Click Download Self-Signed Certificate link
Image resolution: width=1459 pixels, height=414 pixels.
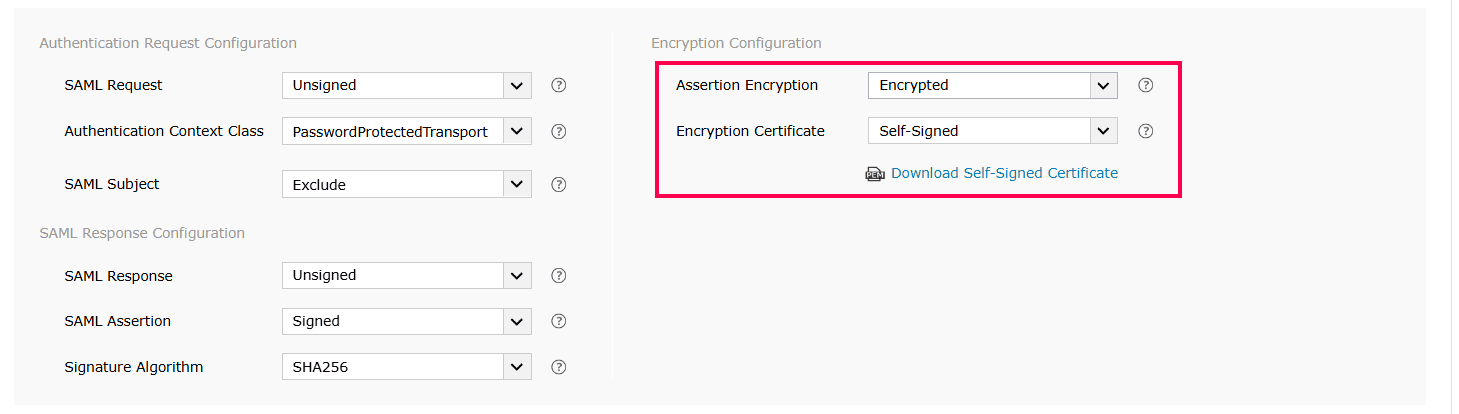pos(1004,173)
